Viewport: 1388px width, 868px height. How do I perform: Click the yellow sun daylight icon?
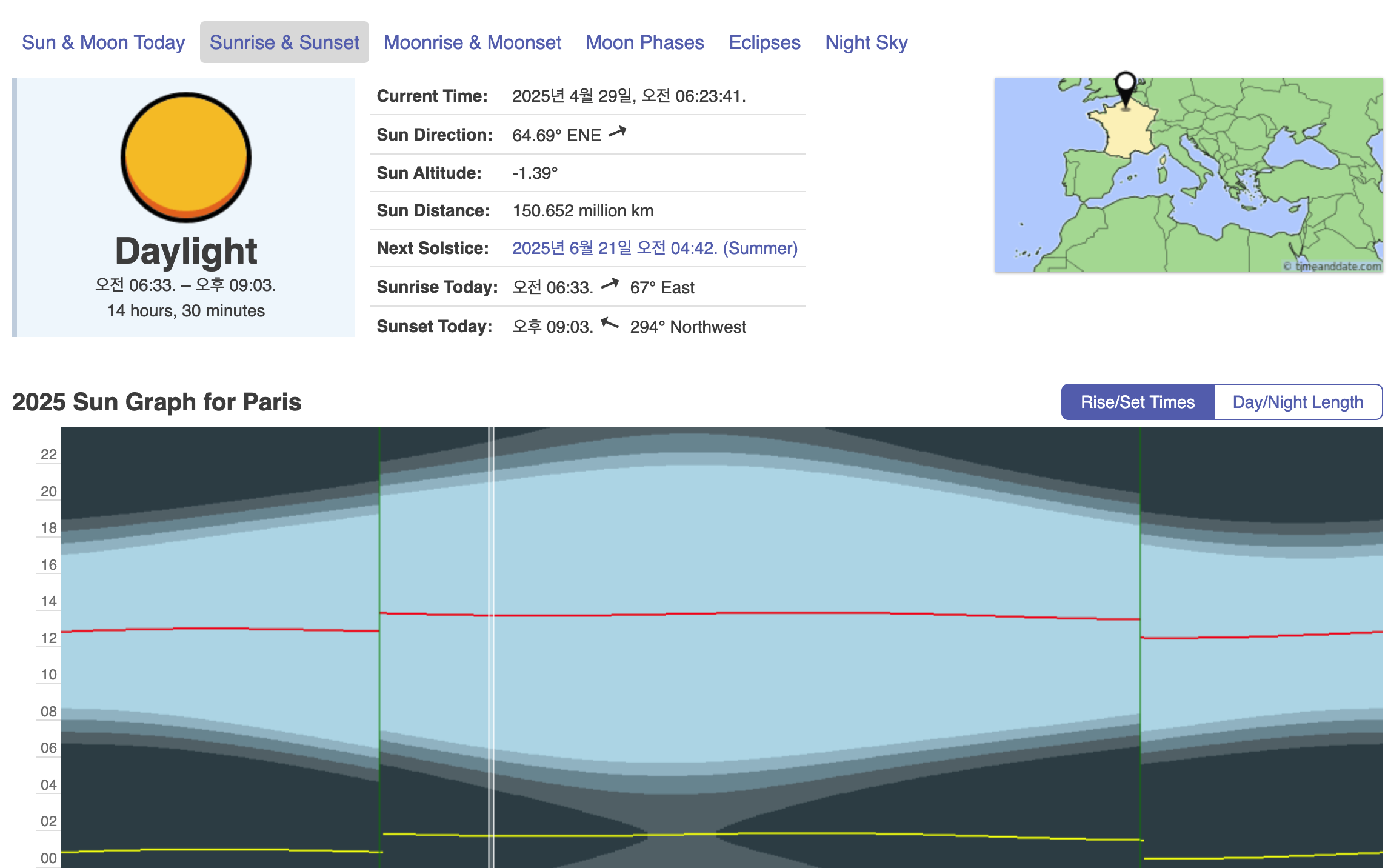click(186, 156)
